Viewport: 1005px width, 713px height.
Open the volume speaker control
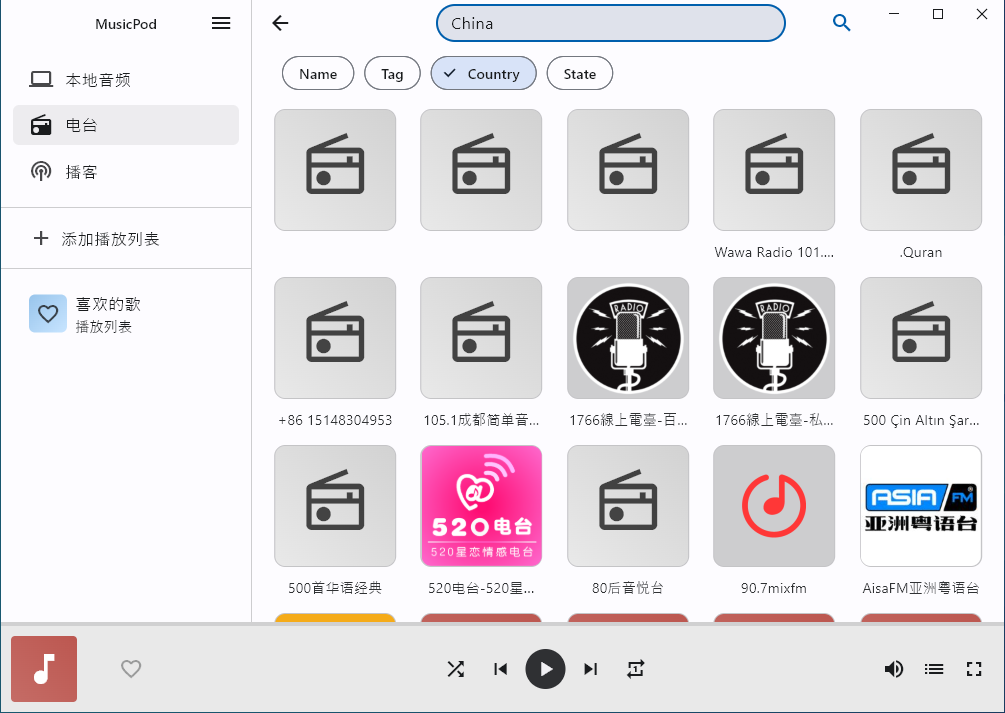pos(893,669)
